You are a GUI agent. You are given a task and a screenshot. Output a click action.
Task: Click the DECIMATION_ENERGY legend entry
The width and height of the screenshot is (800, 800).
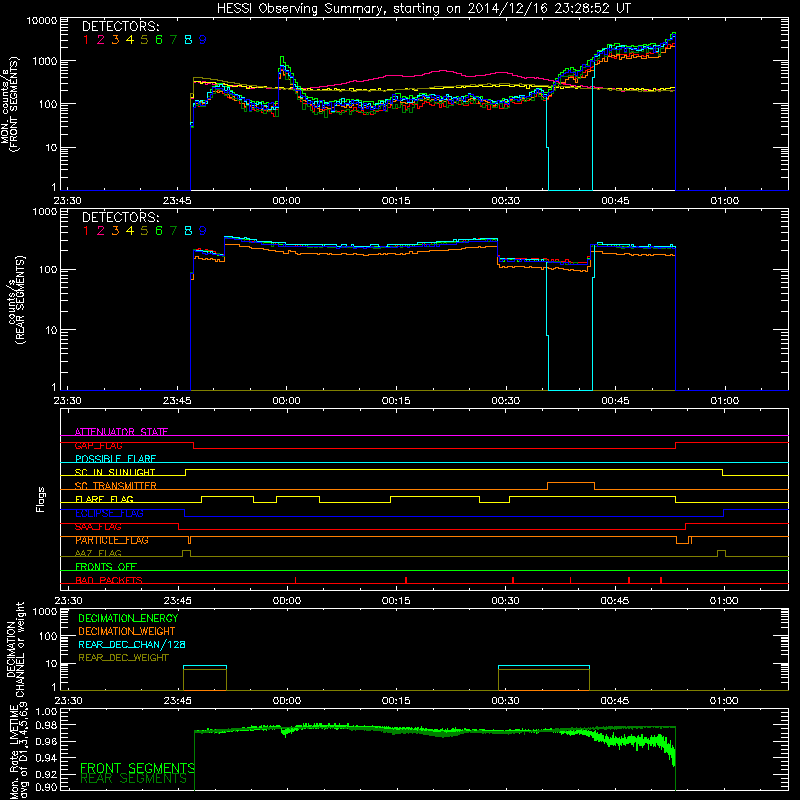pos(128,618)
